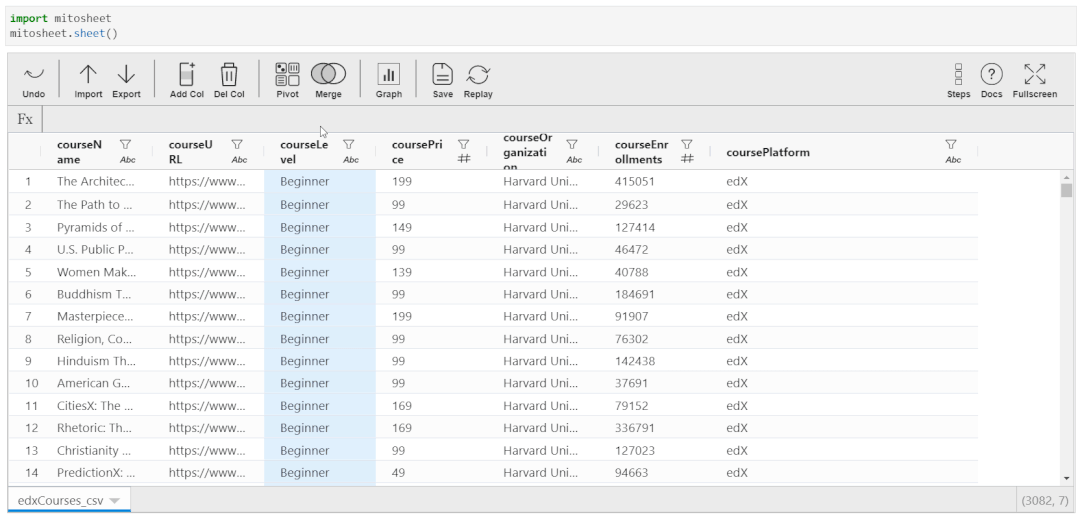Select enrollments cell '415051'
1080x519 pixels.
(x=654, y=182)
